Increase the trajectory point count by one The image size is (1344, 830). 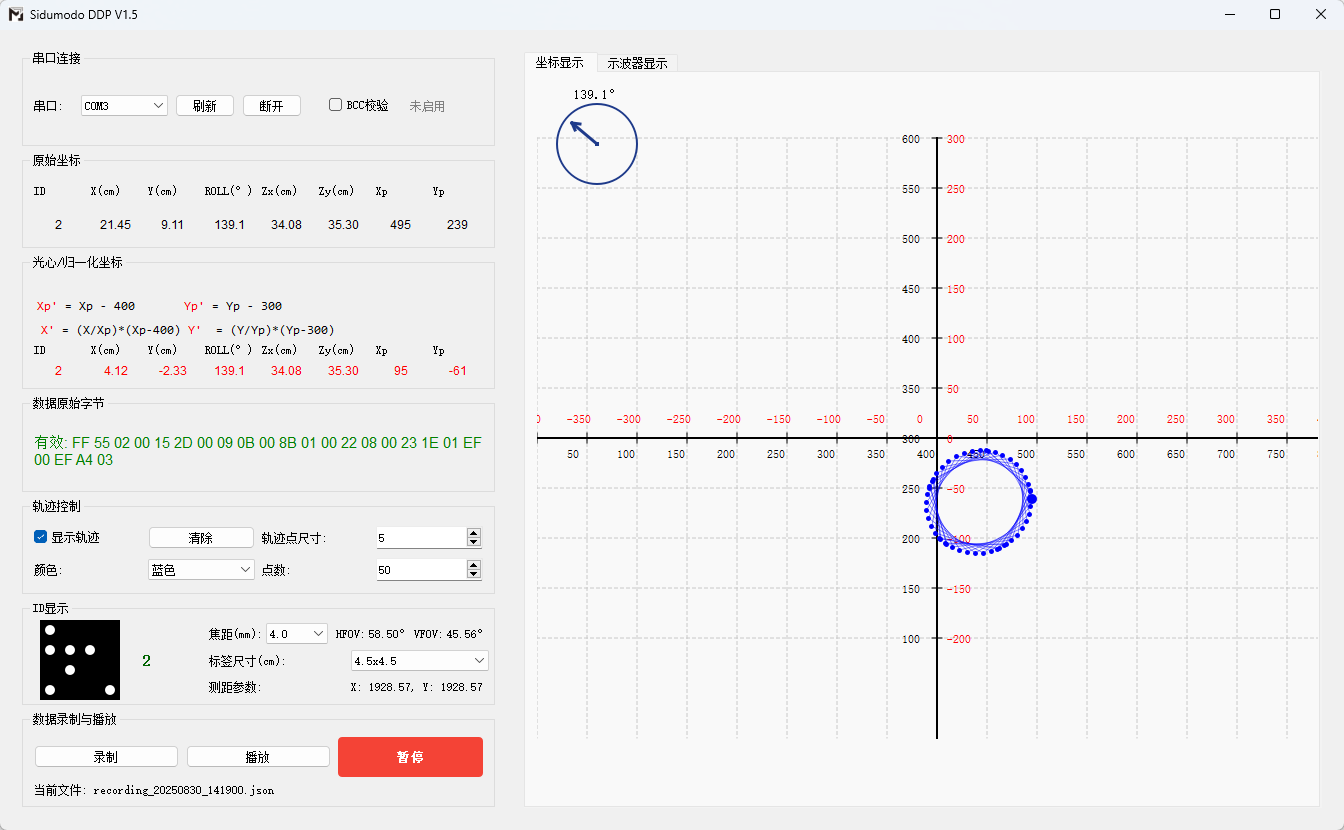click(474, 564)
